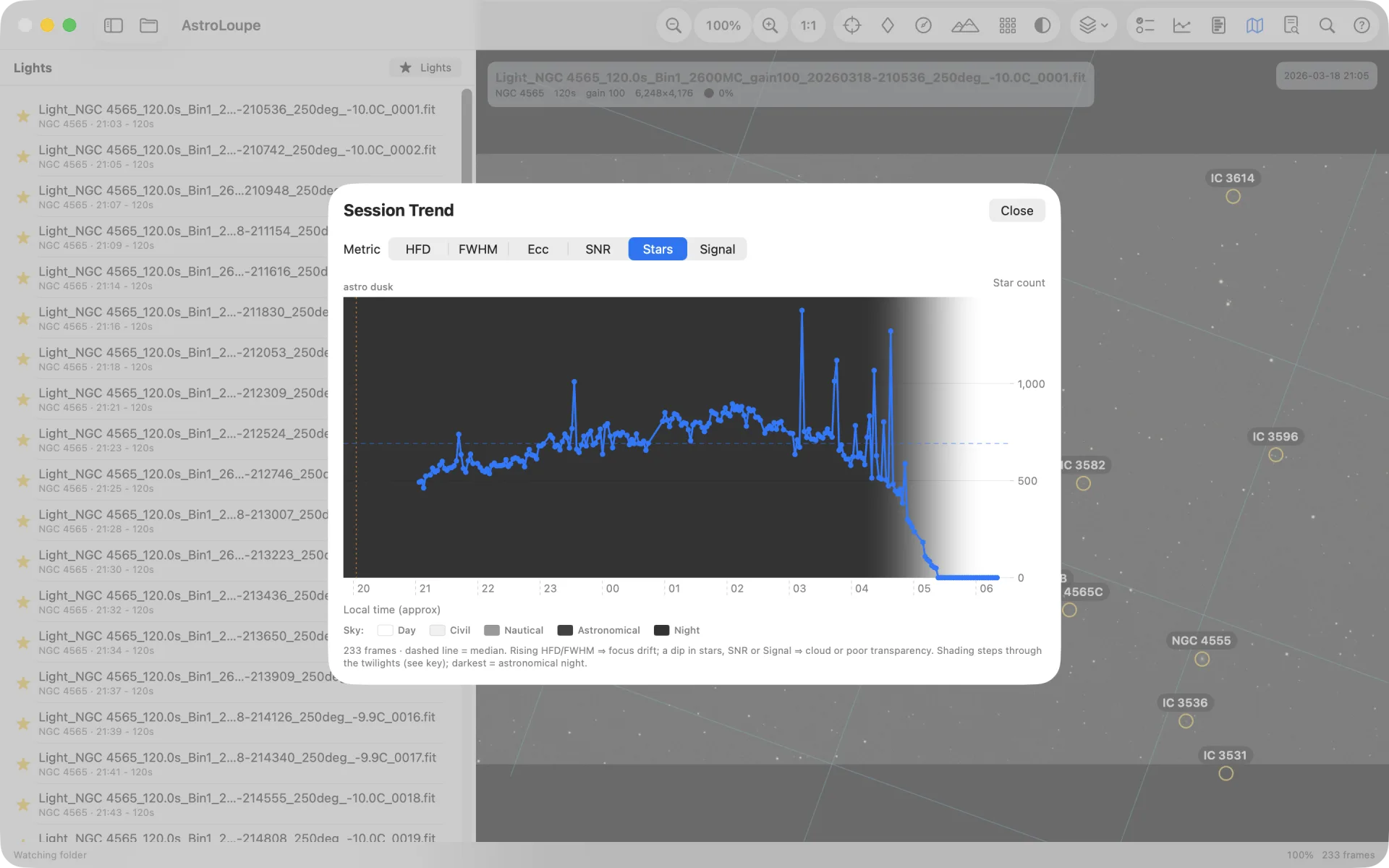Click the NGC 4555 object label
This screenshot has height=868, width=1389.
click(x=1201, y=640)
